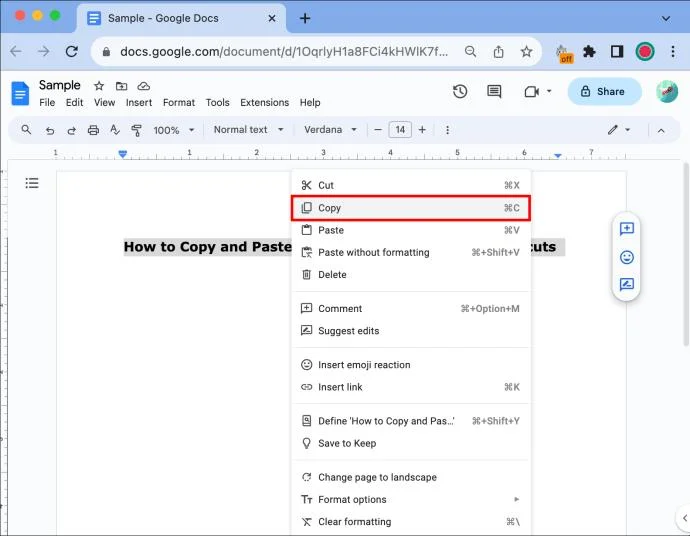
Task: Expand the Normal text style dropdown
Action: pos(249,130)
